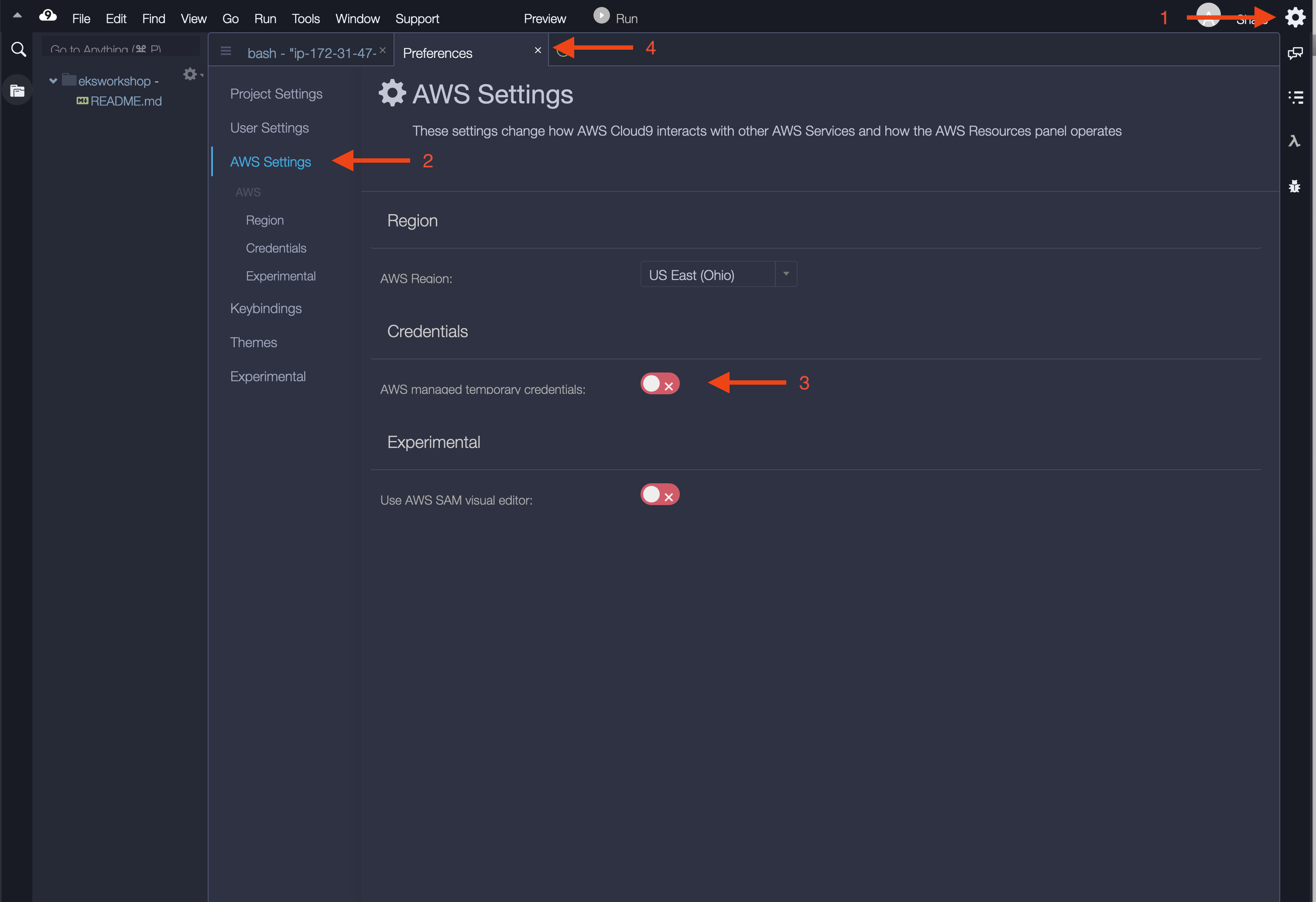
Task: Open the Debugger bug icon
Action: 1295,186
